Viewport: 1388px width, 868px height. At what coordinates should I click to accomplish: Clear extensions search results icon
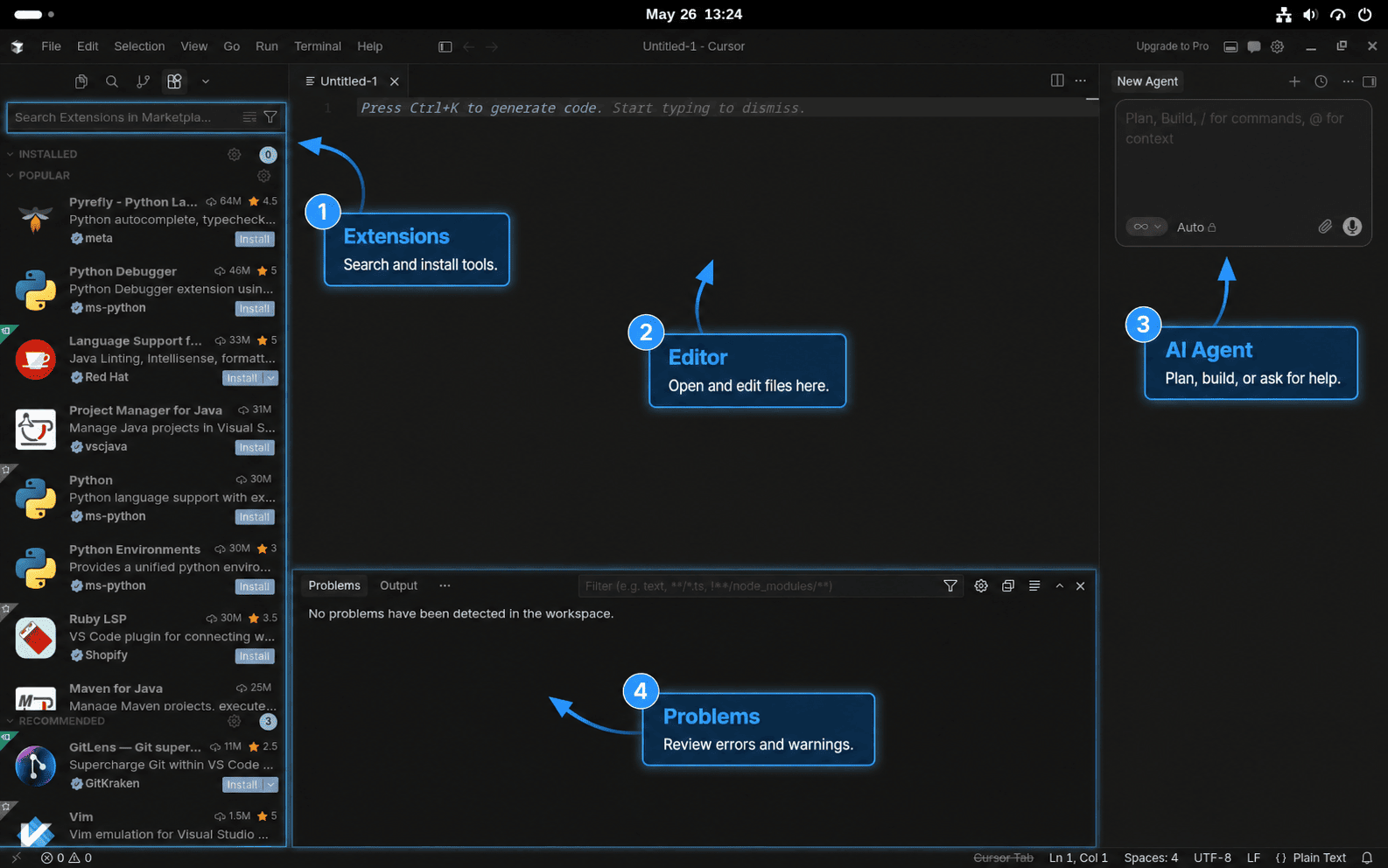point(249,117)
